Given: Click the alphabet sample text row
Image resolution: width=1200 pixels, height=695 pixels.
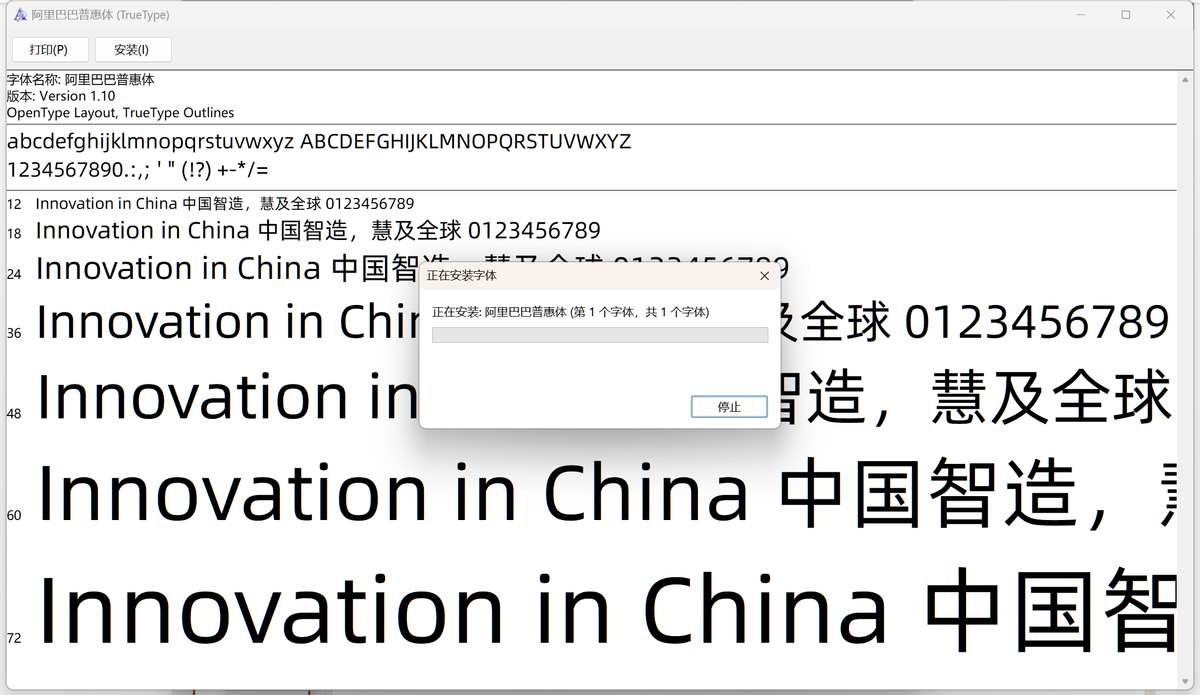Looking at the screenshot, I should tap(320, 141).
